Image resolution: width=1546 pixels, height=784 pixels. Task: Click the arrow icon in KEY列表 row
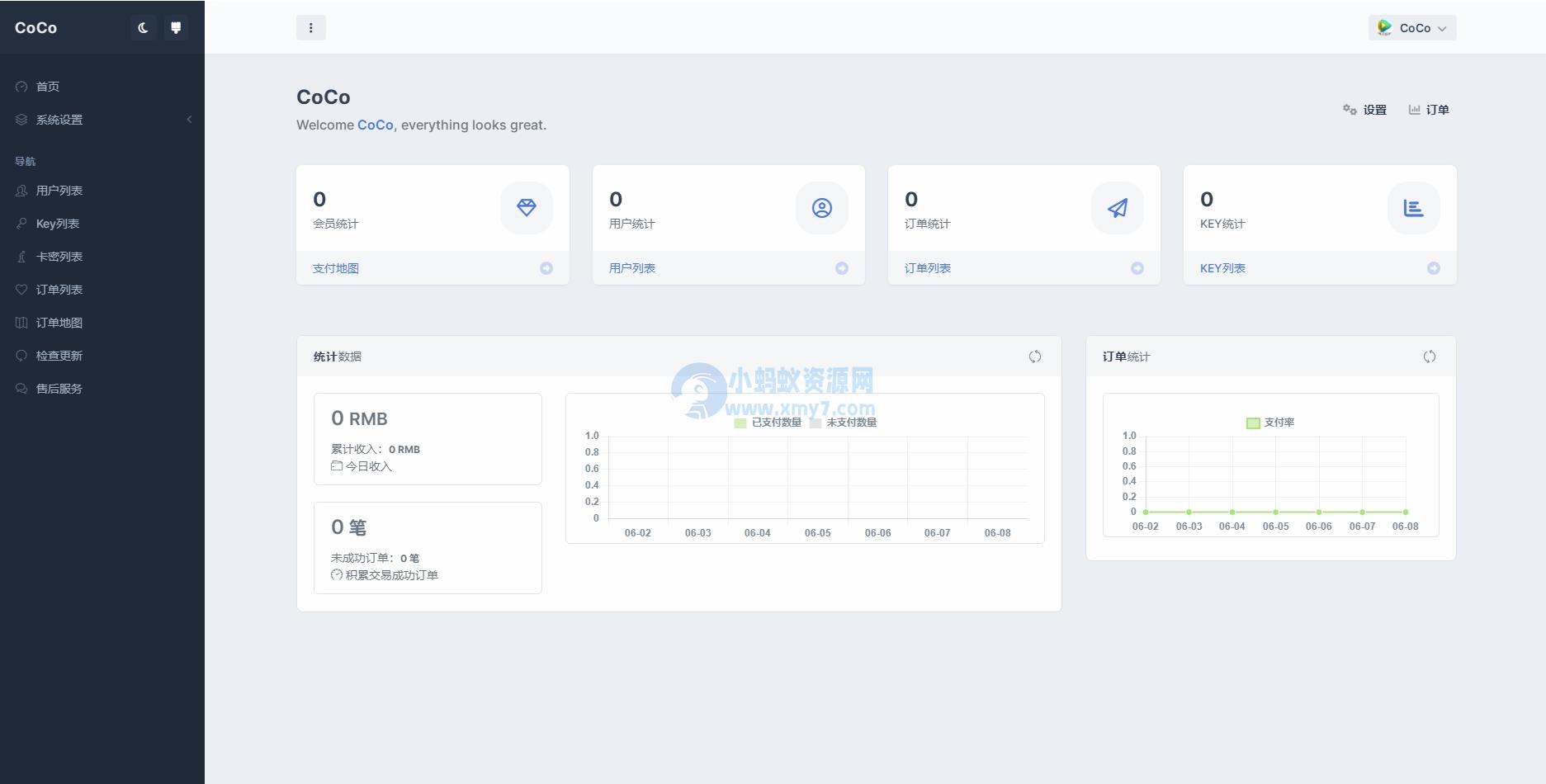click(1434, 268)
